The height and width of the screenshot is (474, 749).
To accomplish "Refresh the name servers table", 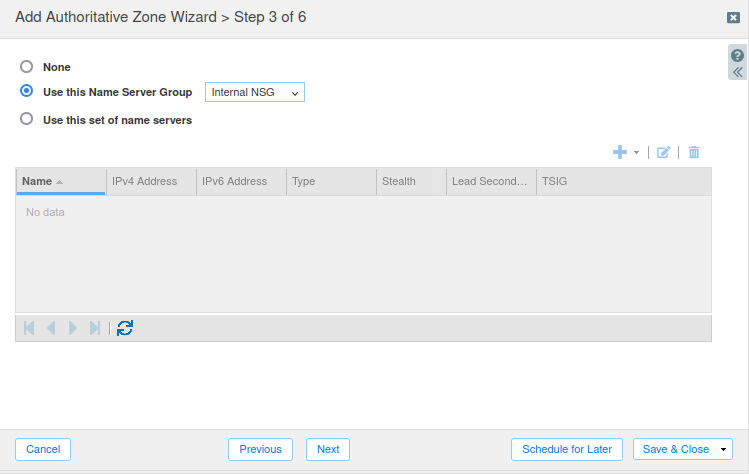I will [x=125, y=328].
